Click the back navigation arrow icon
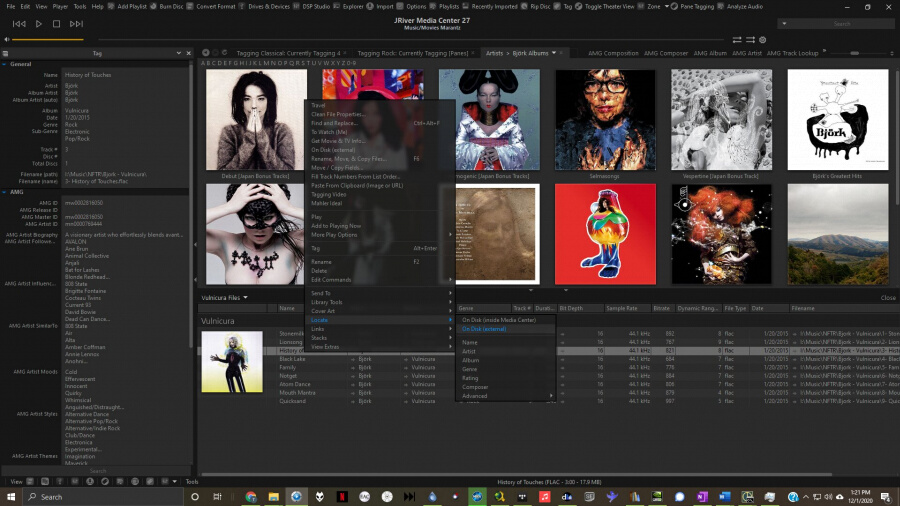The width and height of the screenshot is (900, 506). 205,52
